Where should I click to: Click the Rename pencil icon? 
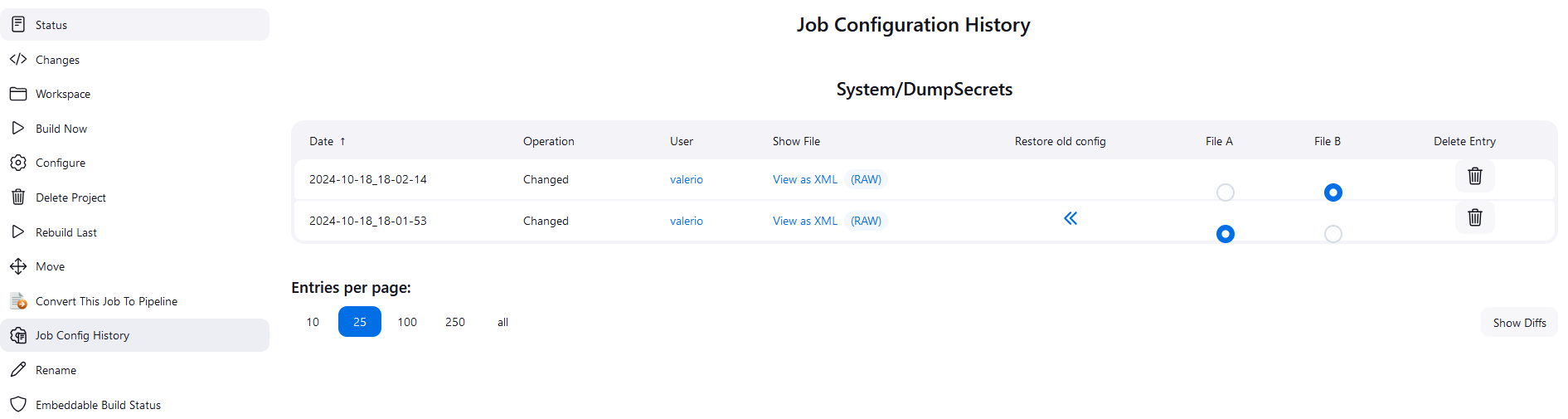18,370
